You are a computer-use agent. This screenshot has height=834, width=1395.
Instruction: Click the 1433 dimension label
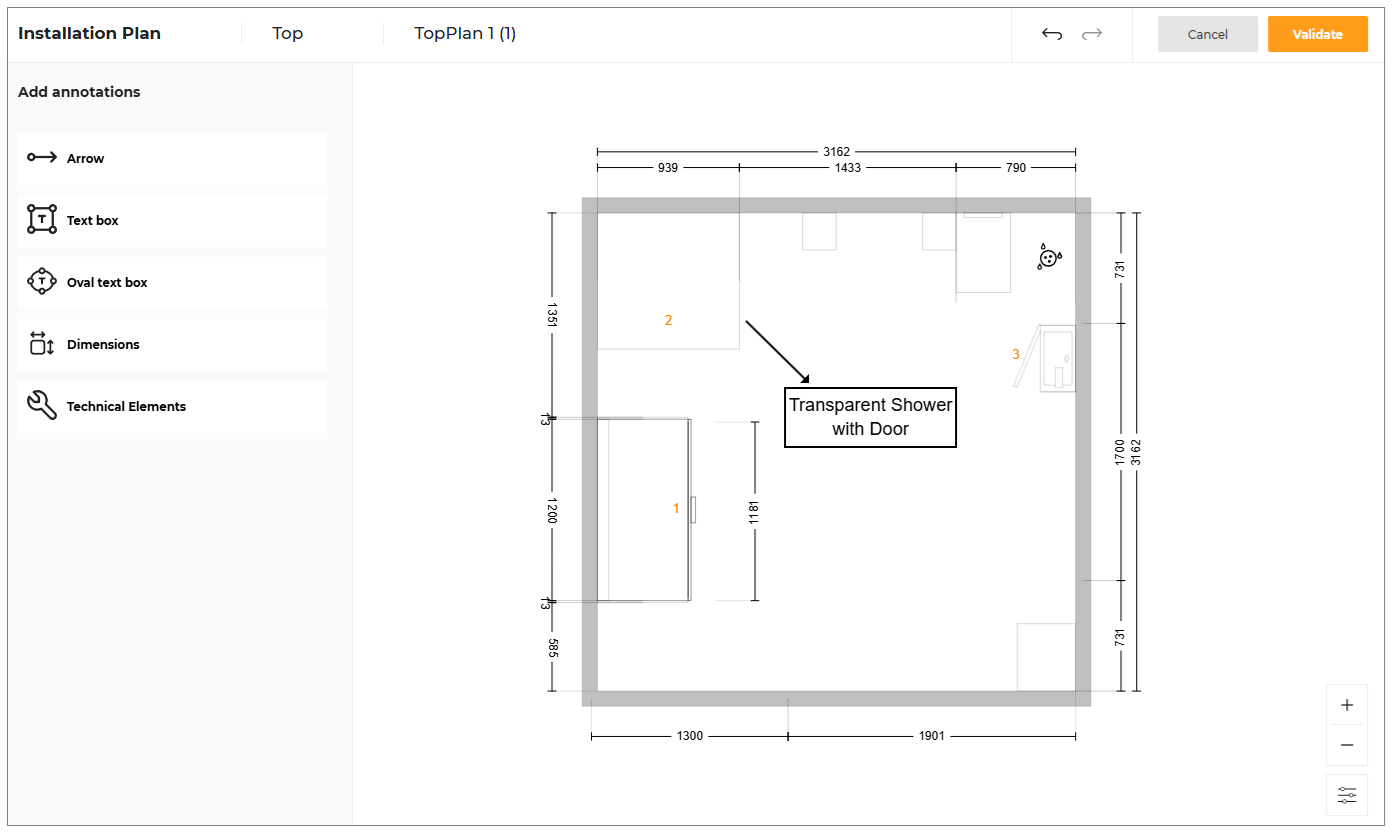(x=848, y=168)
